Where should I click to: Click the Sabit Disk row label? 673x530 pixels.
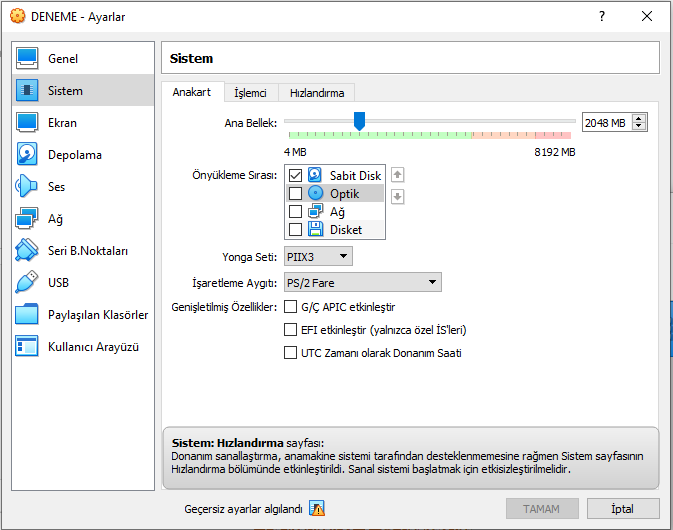(x=355, y=175)
